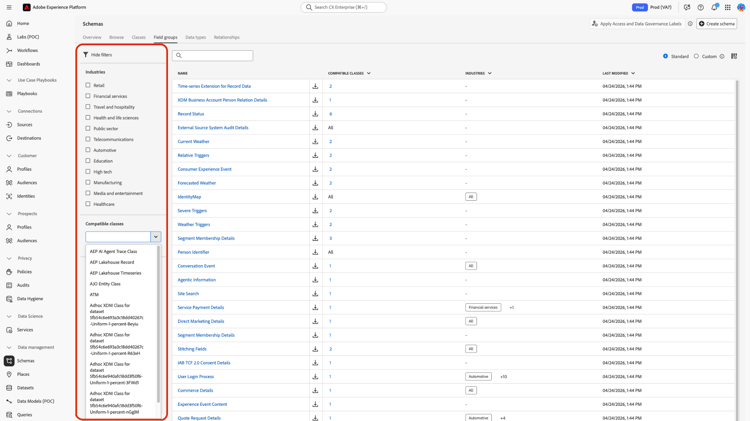Click Hide filters funnel icon
The width and height of the screenshot is (750, 421).
tap(86, 55)
